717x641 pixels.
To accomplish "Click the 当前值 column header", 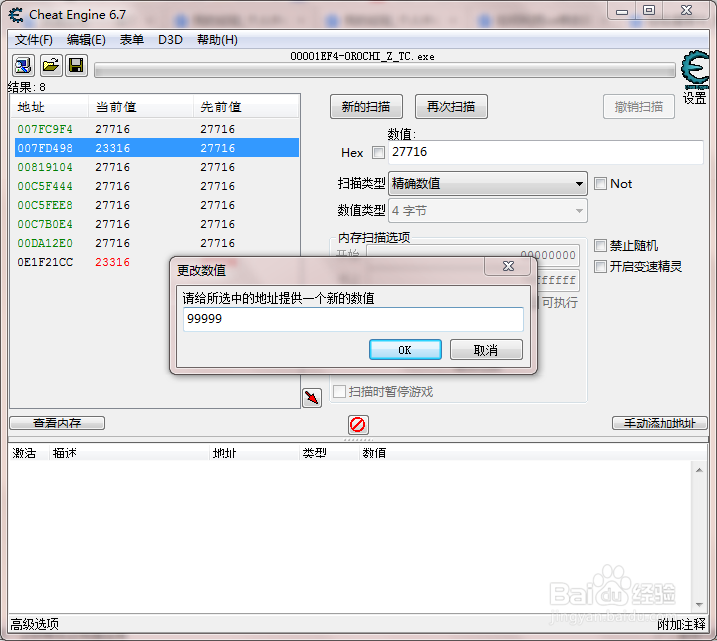I will [141, 107].
